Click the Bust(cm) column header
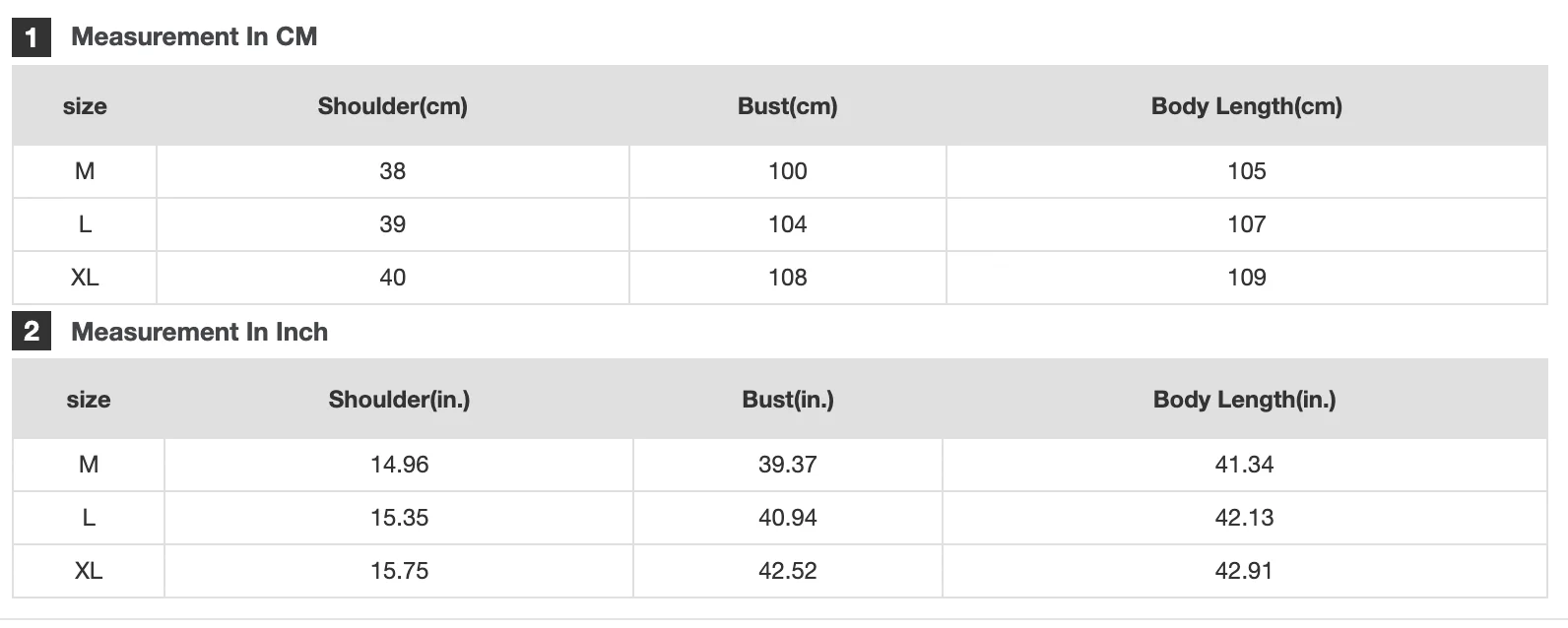Screen dimensions: 1568x628 click(787, 106)
